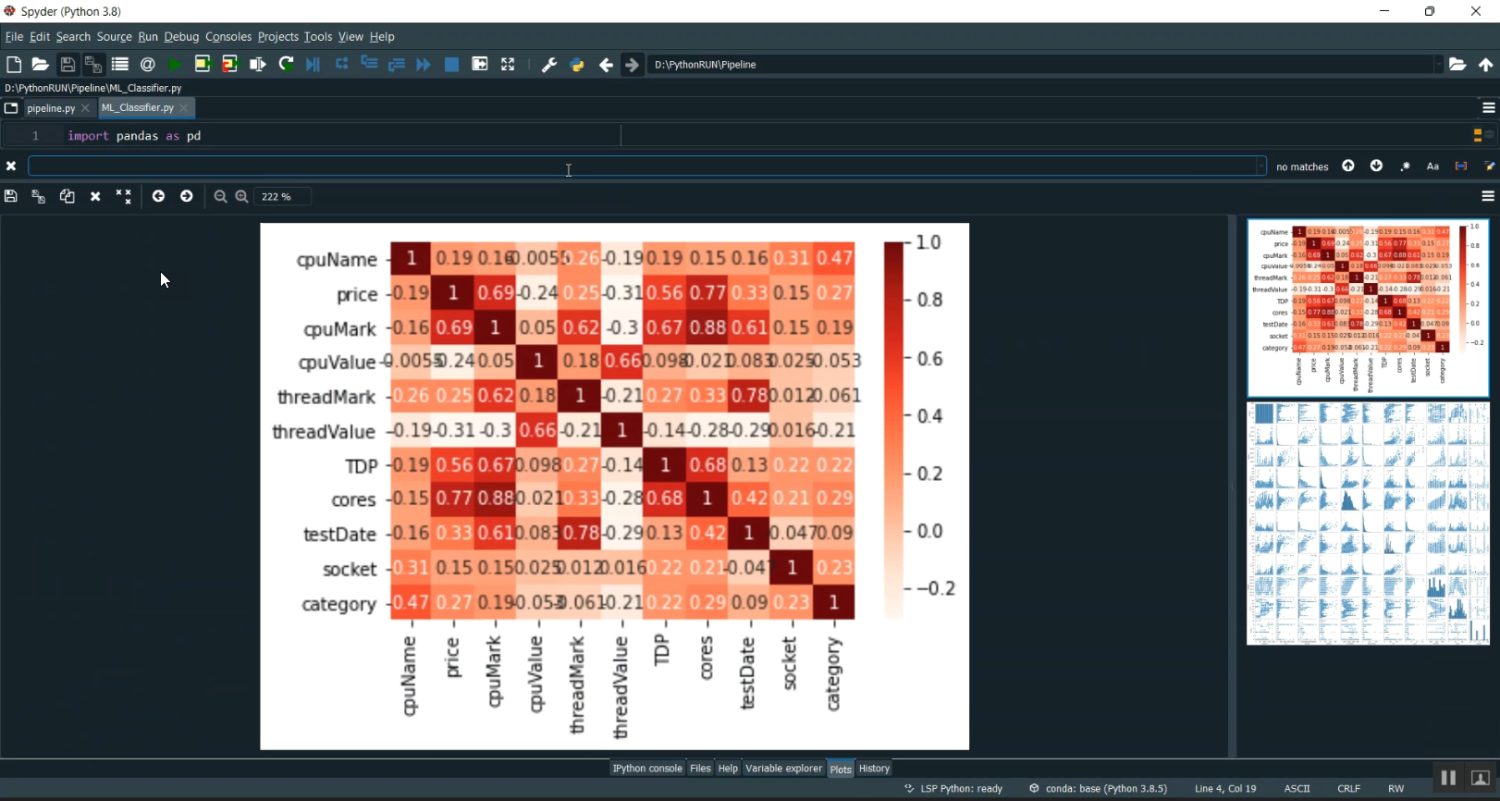Open the Variable Explorer pane
The width and height of the screenshot is (1500, 801).
[784, 768]
